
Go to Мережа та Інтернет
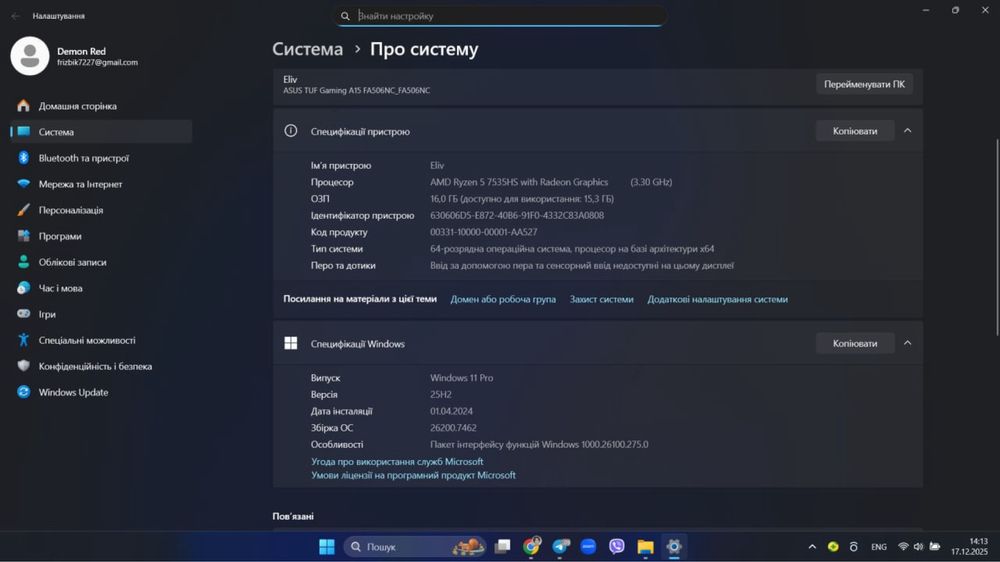tap(80, 184)
